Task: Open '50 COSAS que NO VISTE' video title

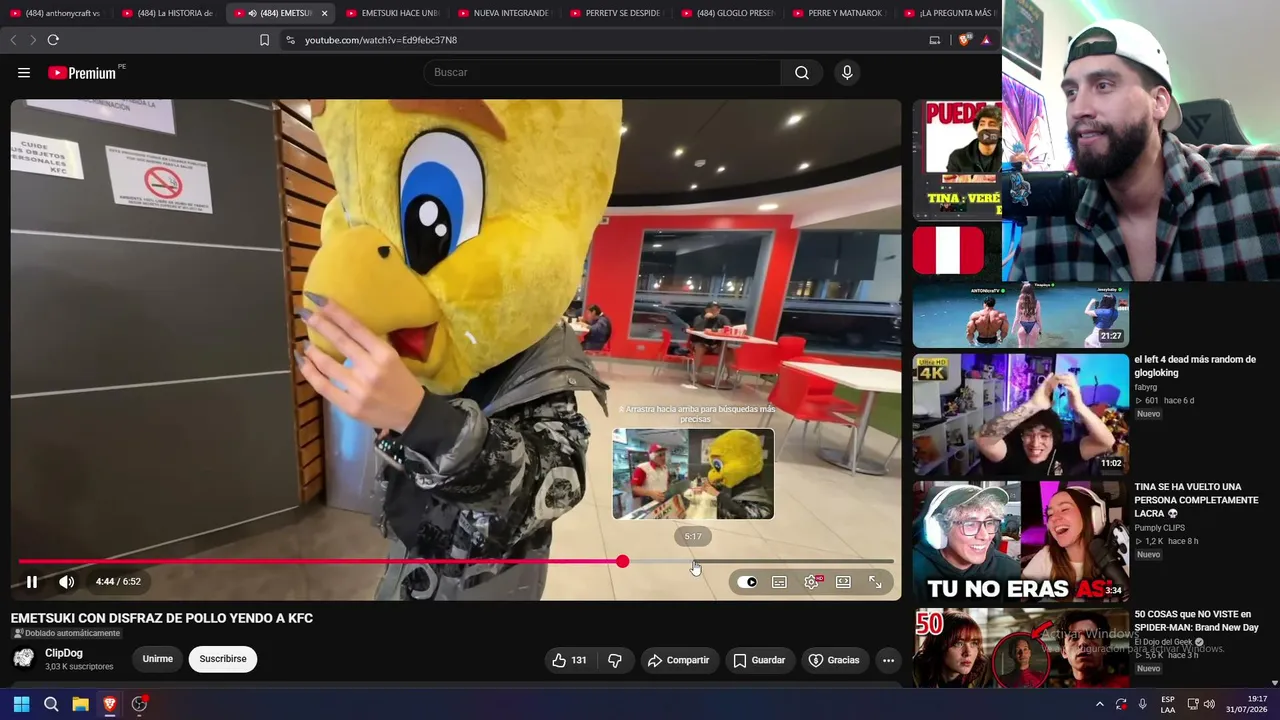Action: [x=1196, y=621]
